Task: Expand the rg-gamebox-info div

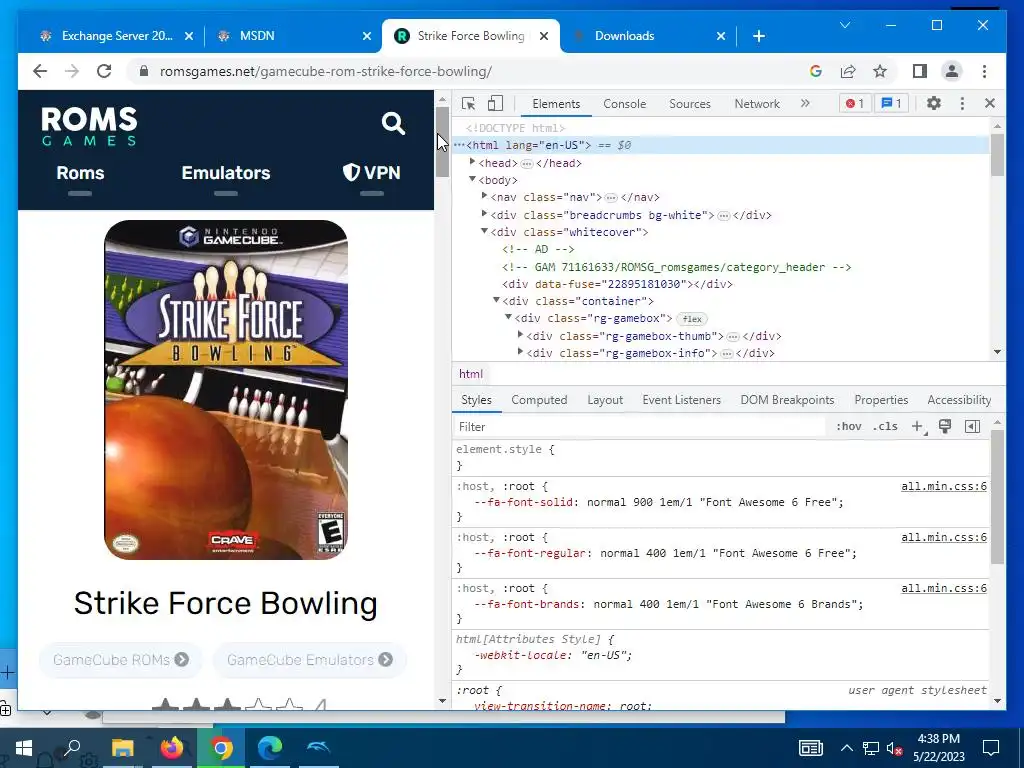Action: click(520, 352)
